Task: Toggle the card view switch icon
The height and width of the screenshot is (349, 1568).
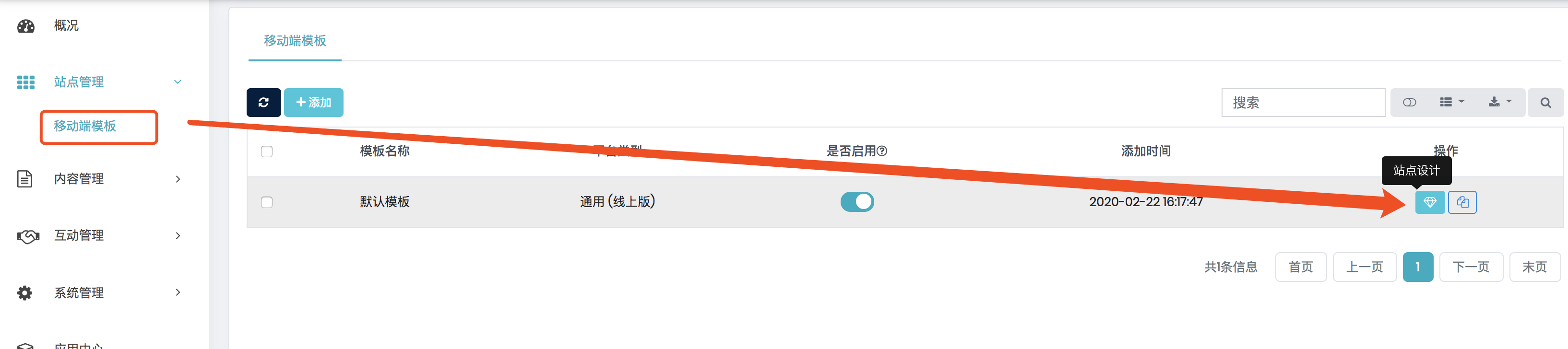Action: point(1409,103)
